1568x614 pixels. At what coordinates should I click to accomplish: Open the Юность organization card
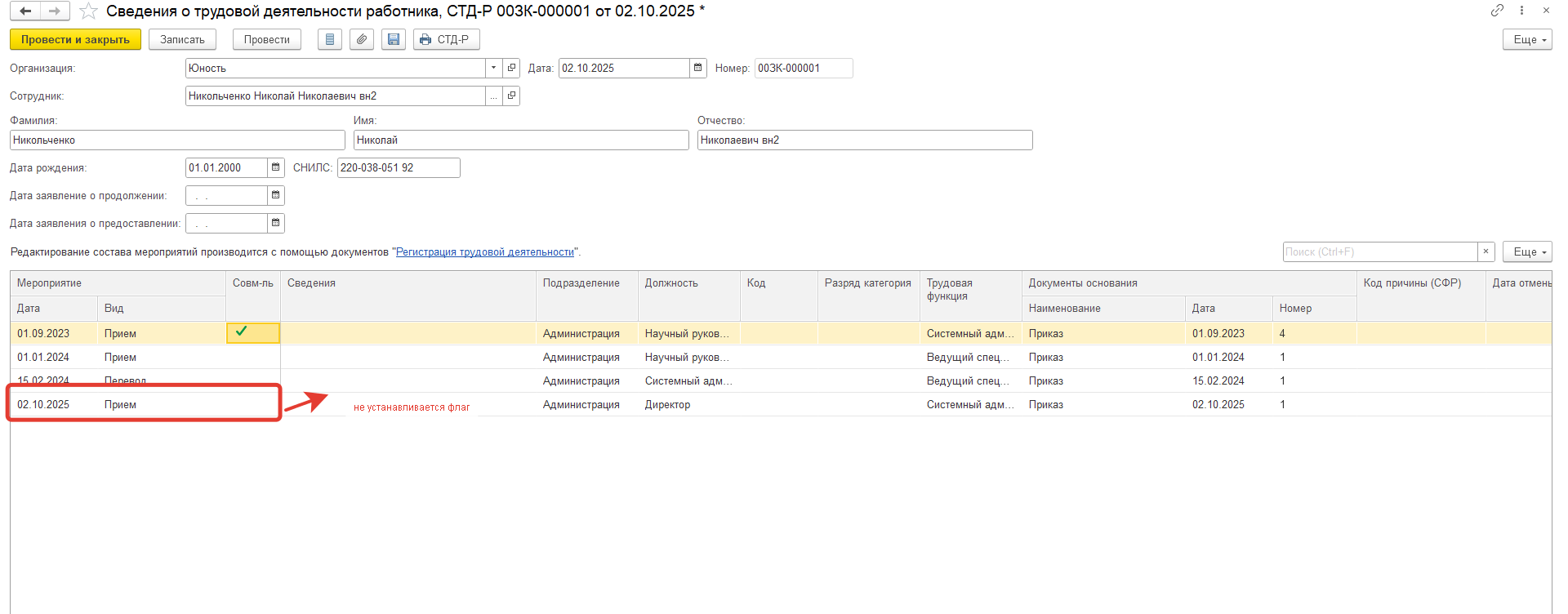[x=511, y=69]
